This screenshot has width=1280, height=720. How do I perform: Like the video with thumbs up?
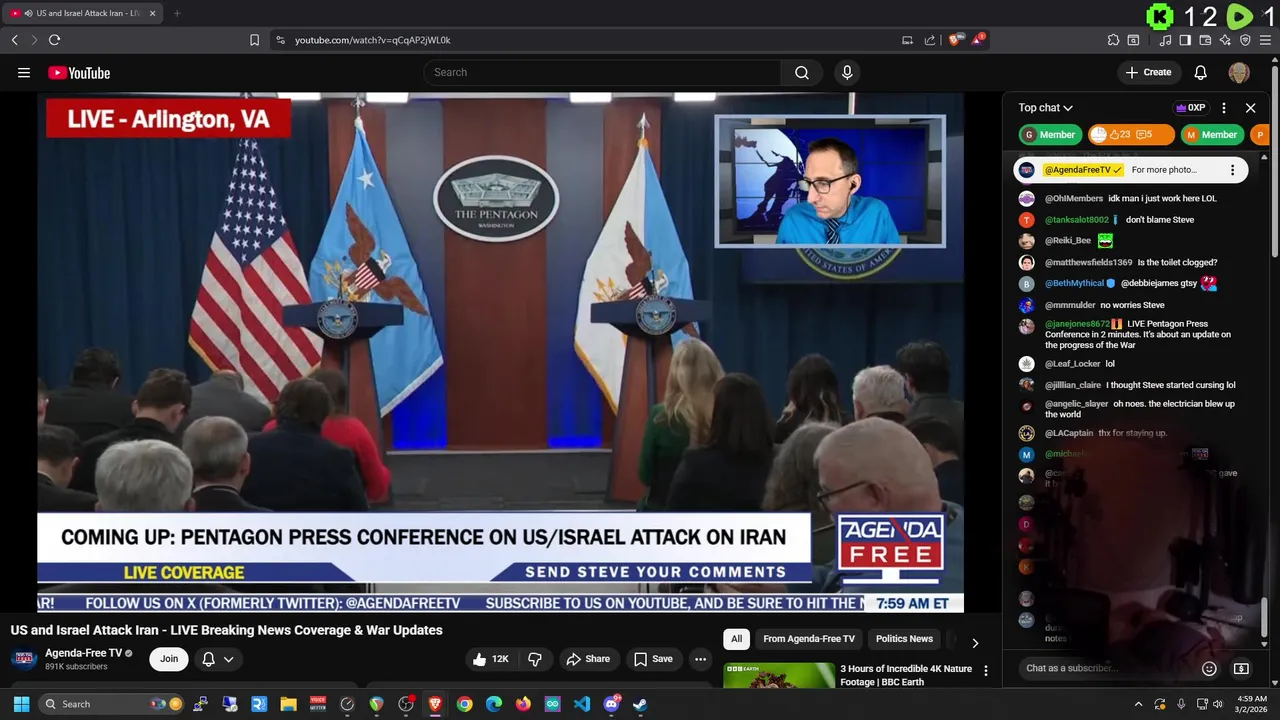[491, 659]
